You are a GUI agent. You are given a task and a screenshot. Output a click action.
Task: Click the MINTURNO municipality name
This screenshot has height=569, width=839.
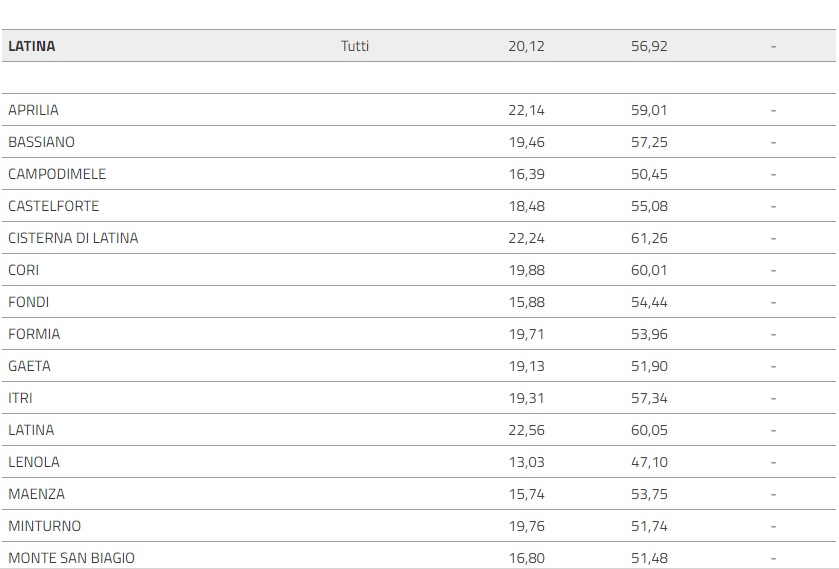(x=45, y=526)
